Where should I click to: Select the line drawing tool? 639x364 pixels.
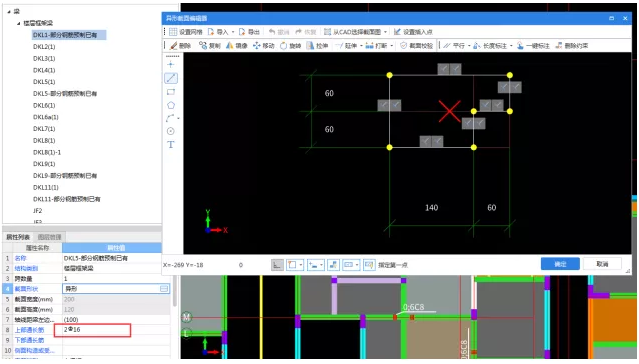pos(171,78)
